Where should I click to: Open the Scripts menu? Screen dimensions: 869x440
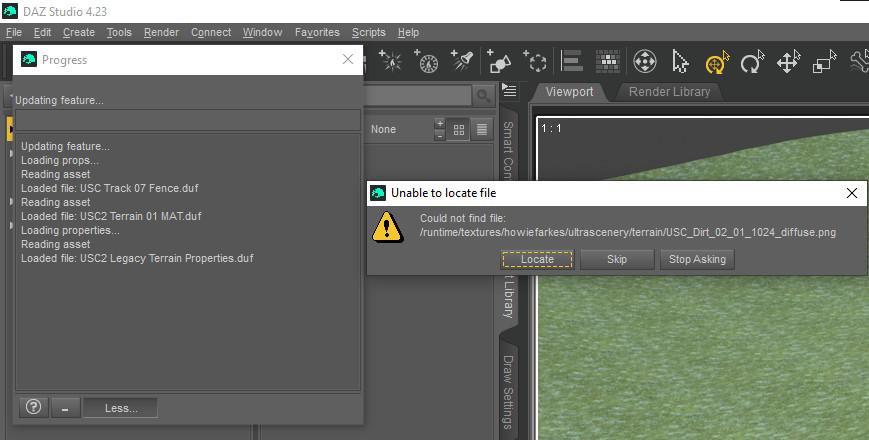tap(369, 32)
